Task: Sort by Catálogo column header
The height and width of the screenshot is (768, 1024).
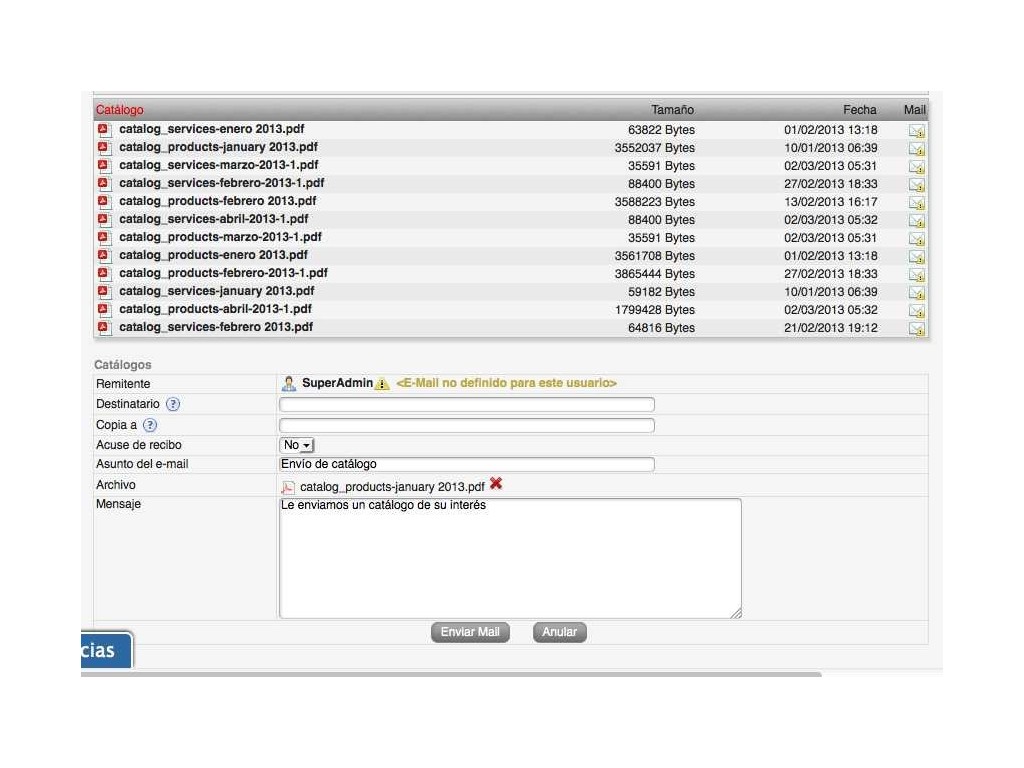Action: (x=120, y=110)
